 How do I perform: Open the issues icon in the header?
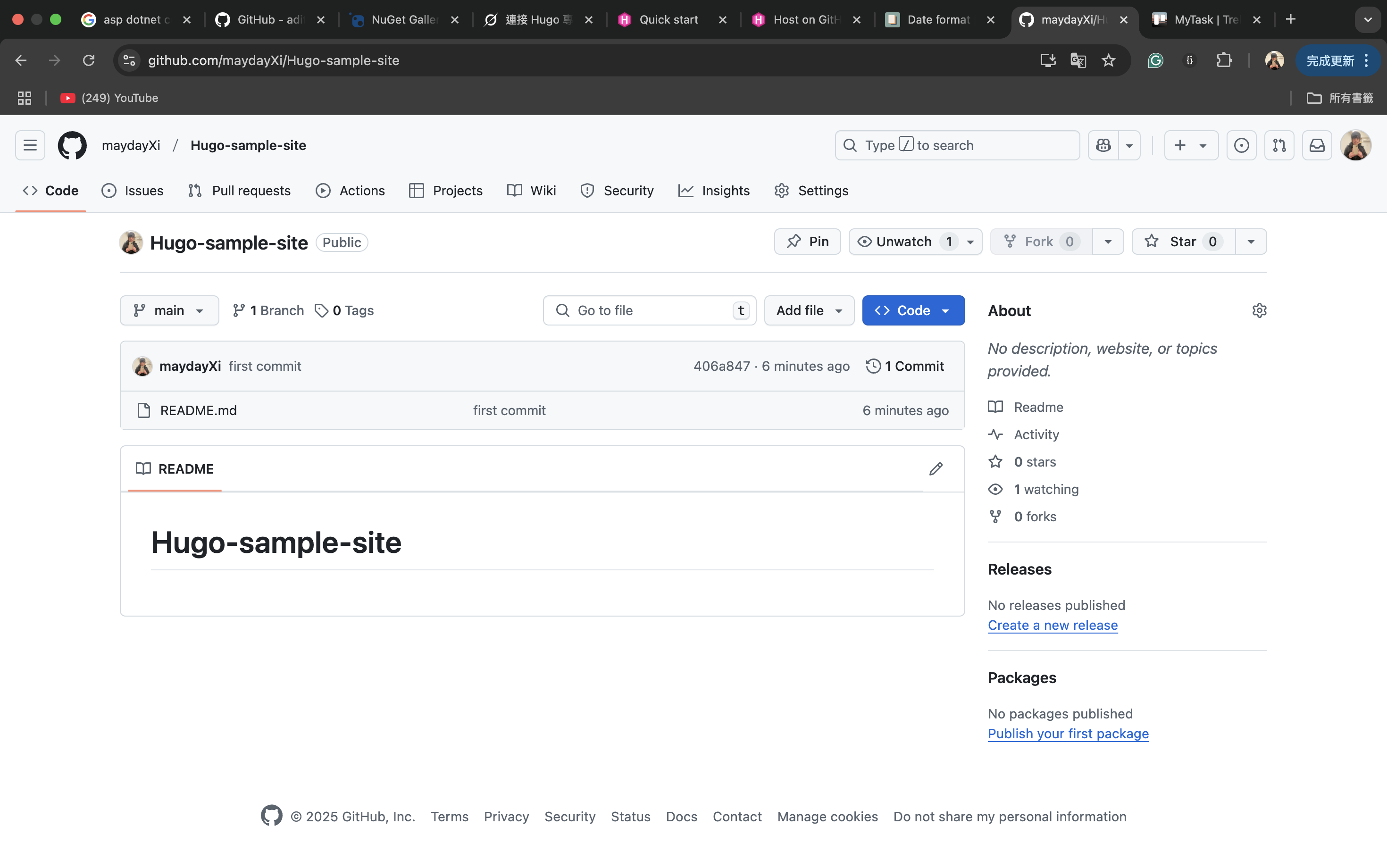[x=1241, y=145]
